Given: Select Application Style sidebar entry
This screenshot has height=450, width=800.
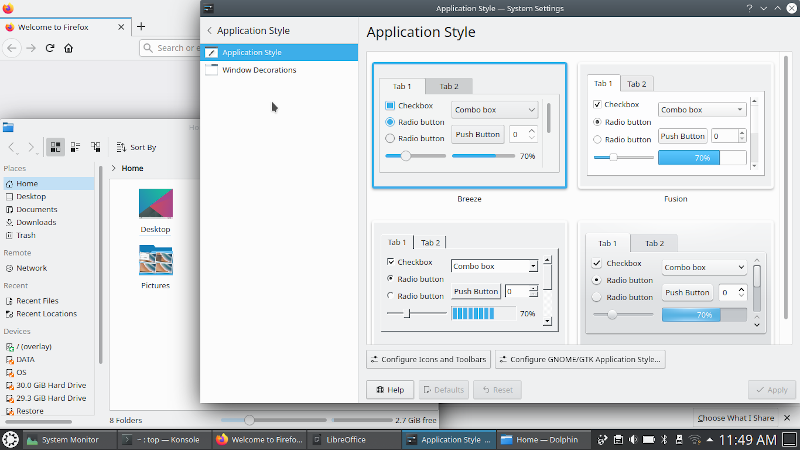Looking at the screenshot, I should click(x=279, y=52).
